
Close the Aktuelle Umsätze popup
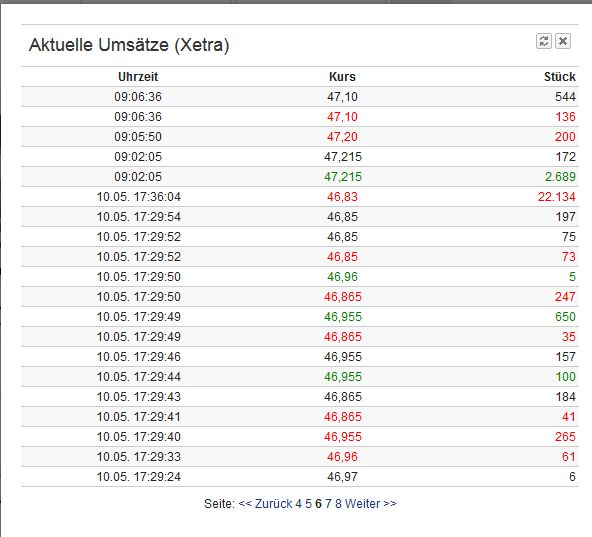(563, 41)
